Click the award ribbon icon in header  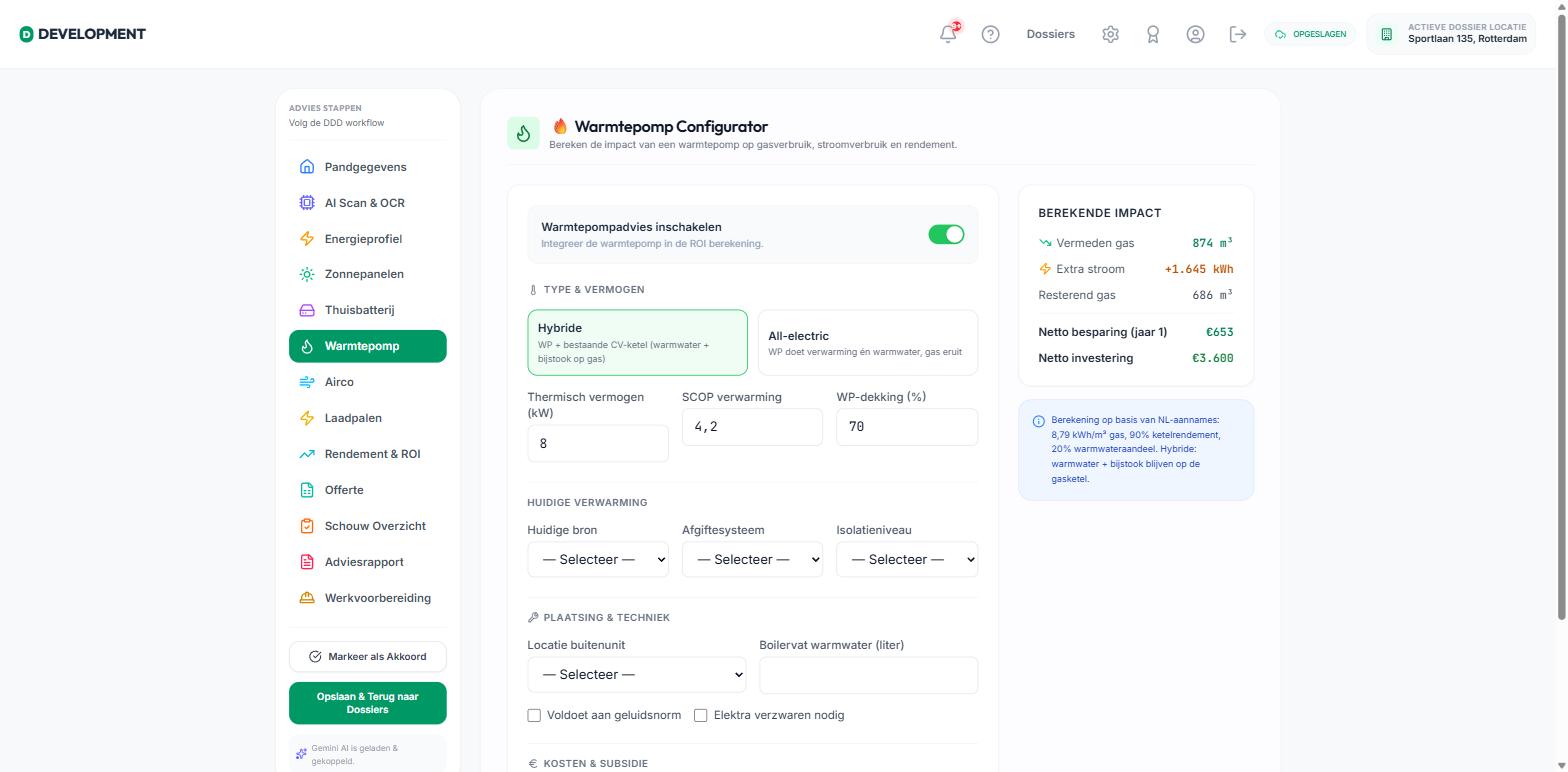(1153, 34)
